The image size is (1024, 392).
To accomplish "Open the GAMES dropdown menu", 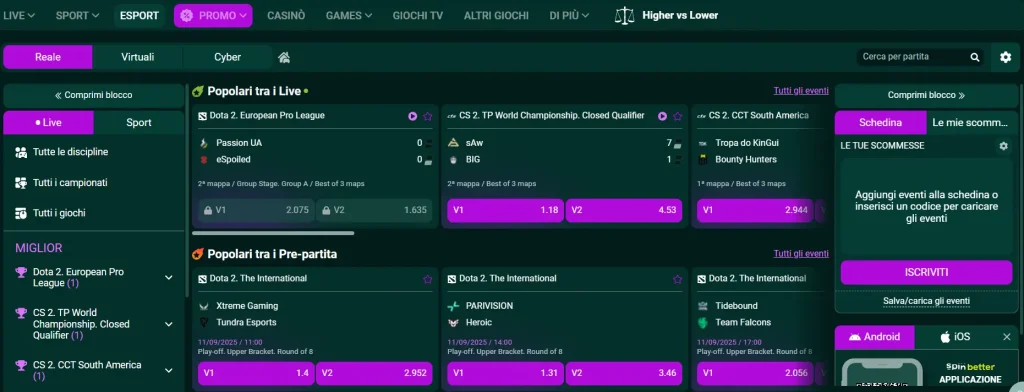I will tap(349, 16).
